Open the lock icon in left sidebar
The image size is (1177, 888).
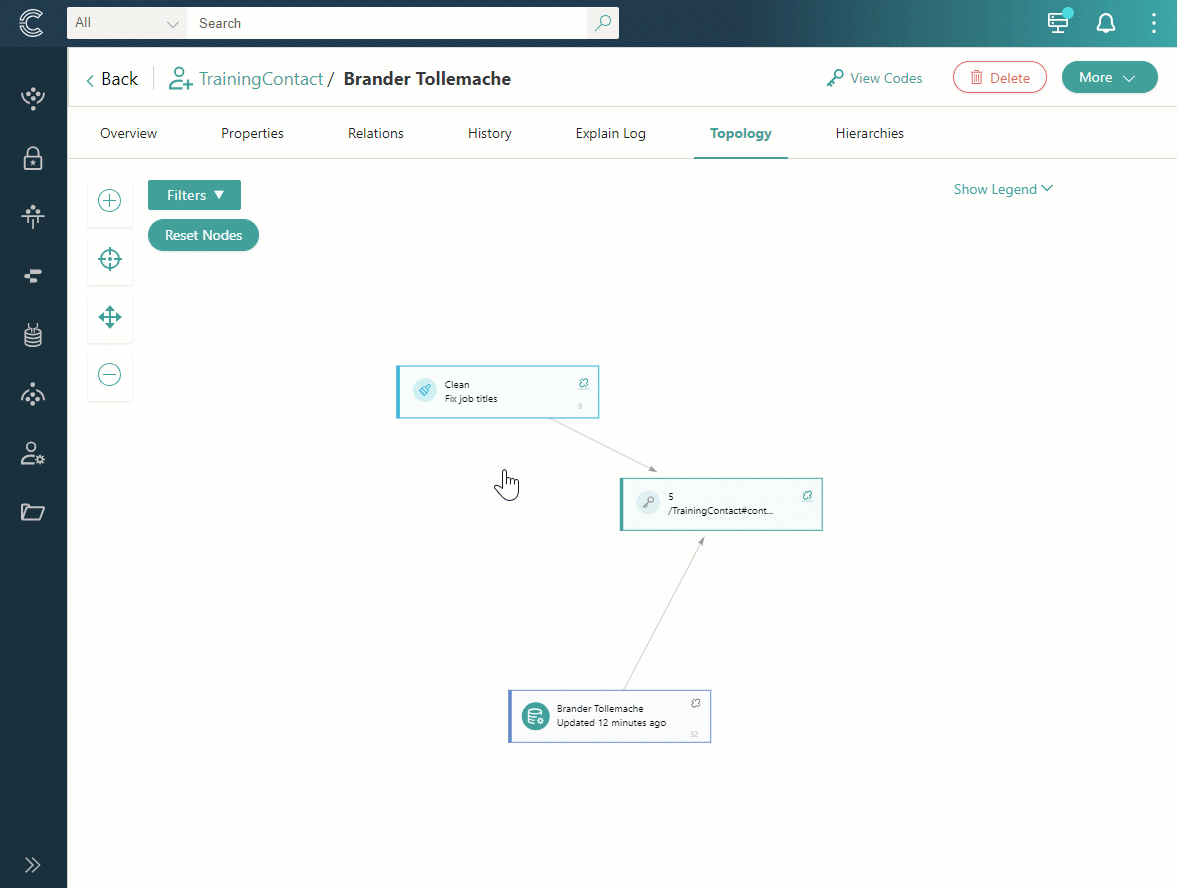33,158
